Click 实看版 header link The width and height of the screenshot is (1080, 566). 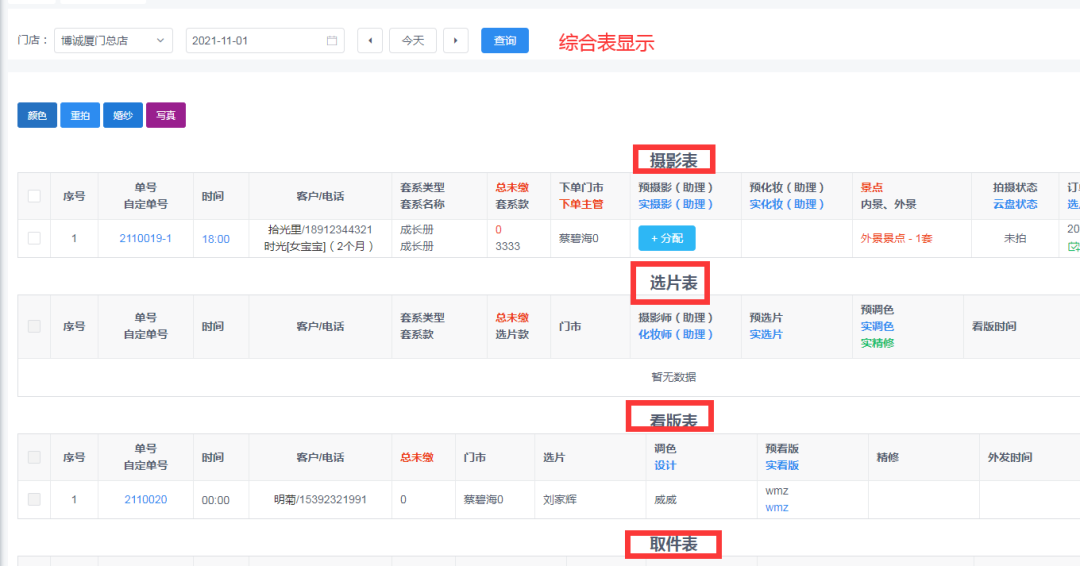pyautogui.click(x=782, y=465)
